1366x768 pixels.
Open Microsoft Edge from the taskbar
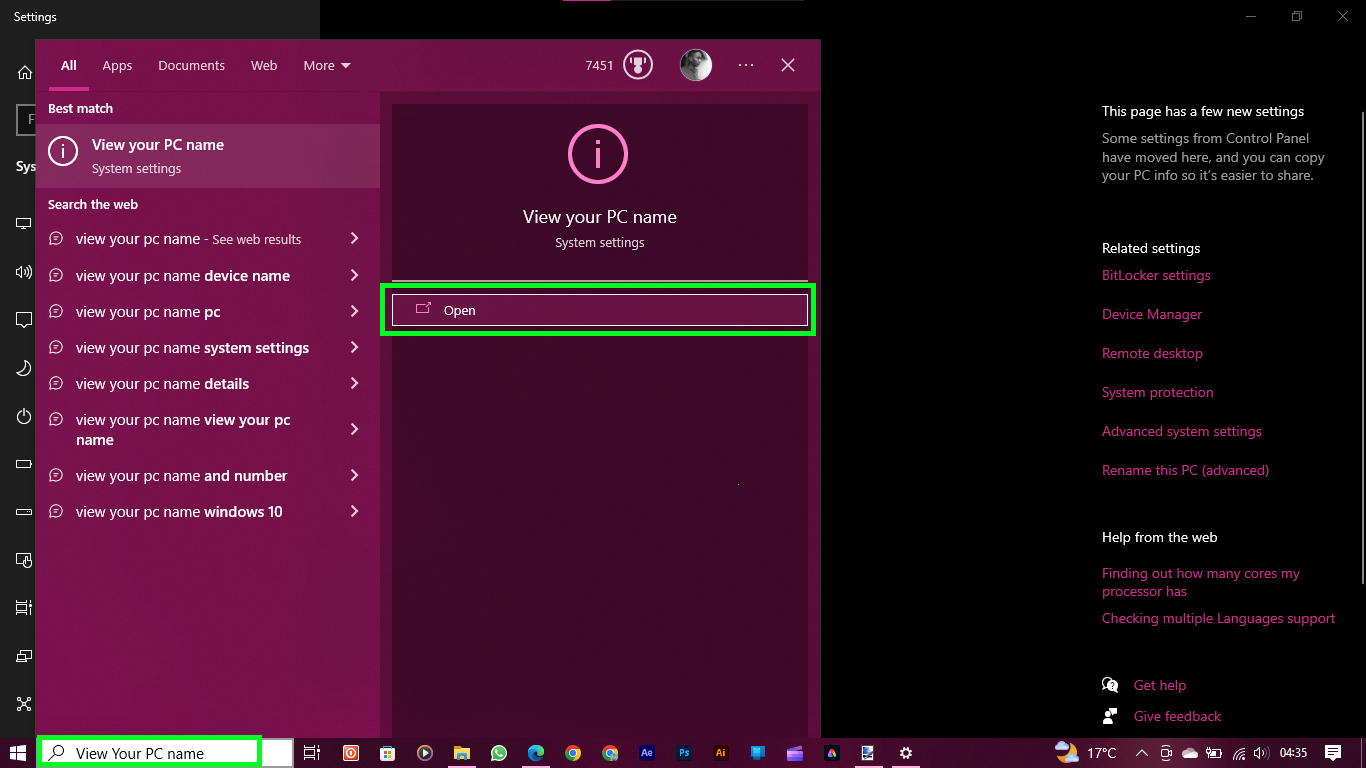(x=536, y=753)
